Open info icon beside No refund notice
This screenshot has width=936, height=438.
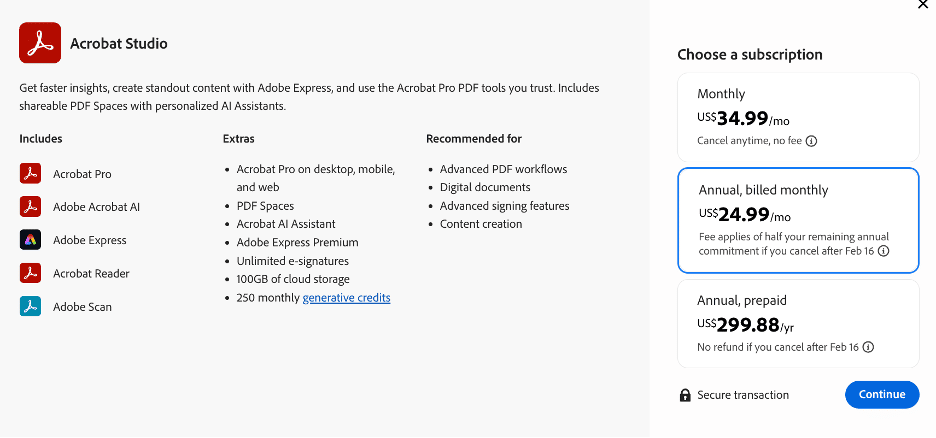(x=869, y=347)
